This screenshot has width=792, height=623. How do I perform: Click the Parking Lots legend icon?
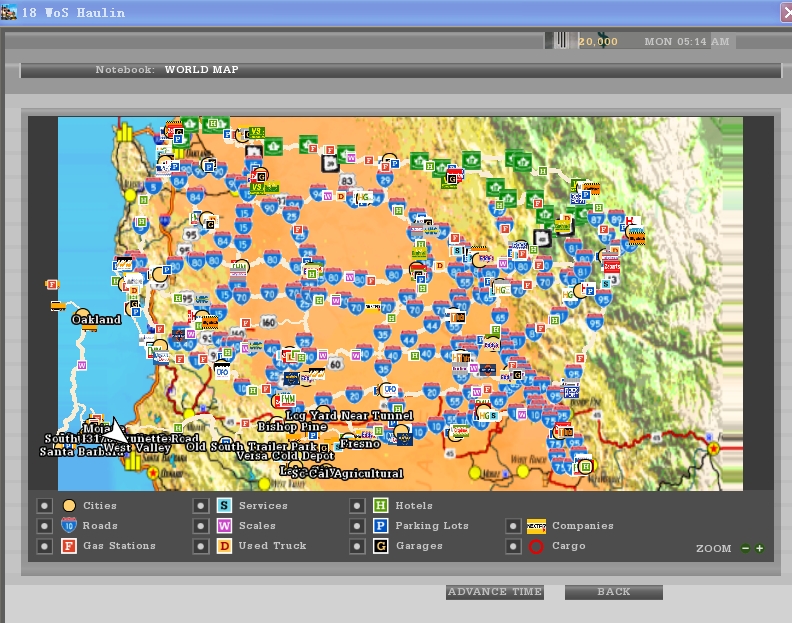[x=380, y=526]
